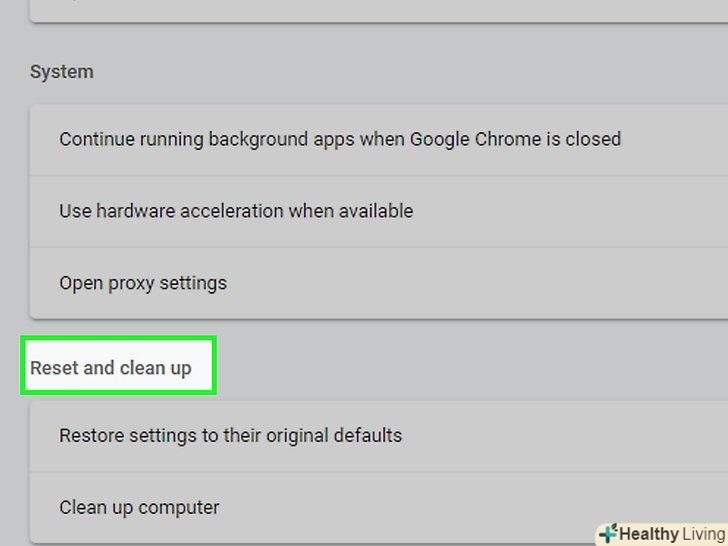Click the word "Living" in the watermark
This screenshot has width=728, height=546.
tap(704, 534)
